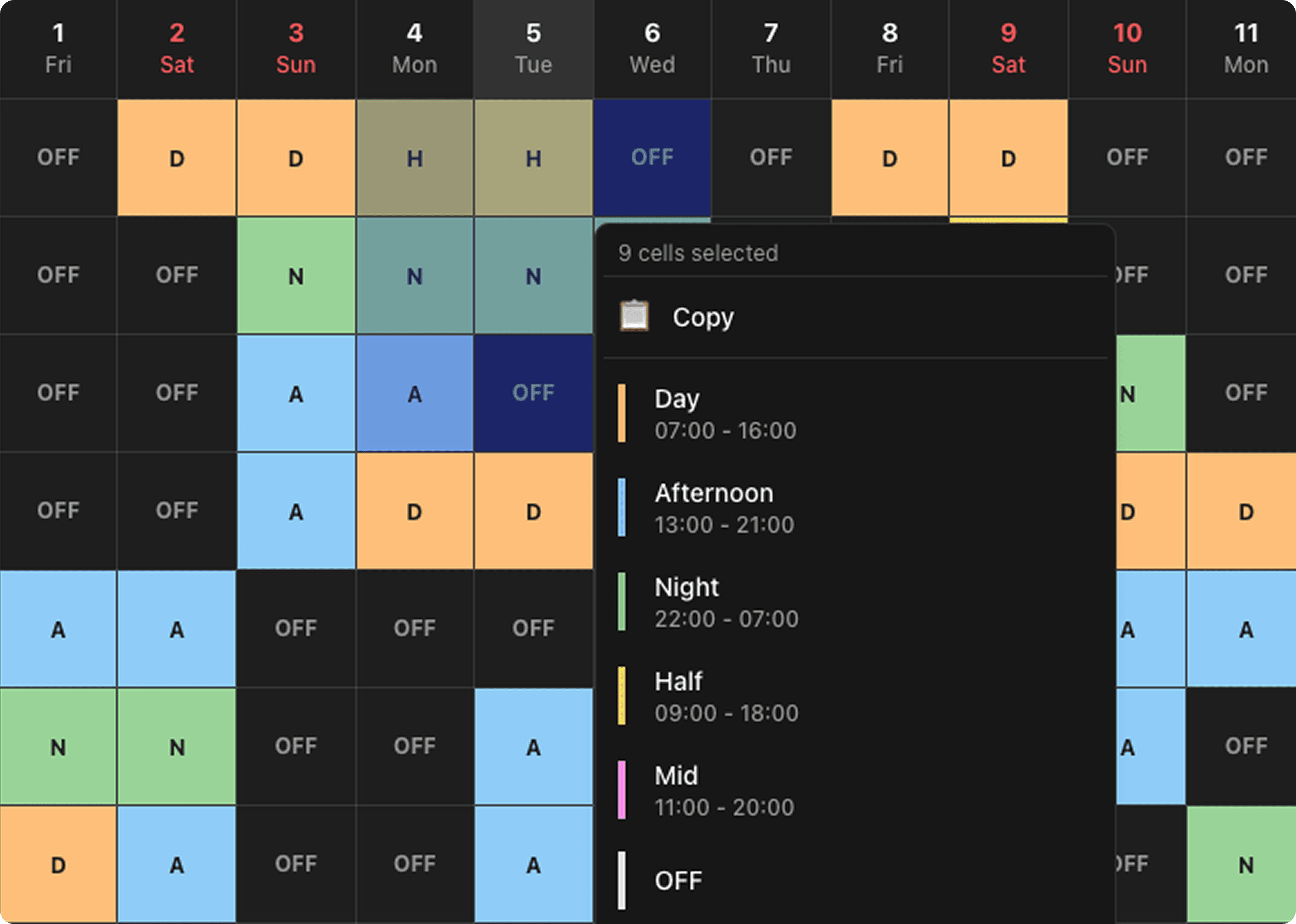
Task: Mark selected cells as OFF in menu
Action: [x=678, y=881]
